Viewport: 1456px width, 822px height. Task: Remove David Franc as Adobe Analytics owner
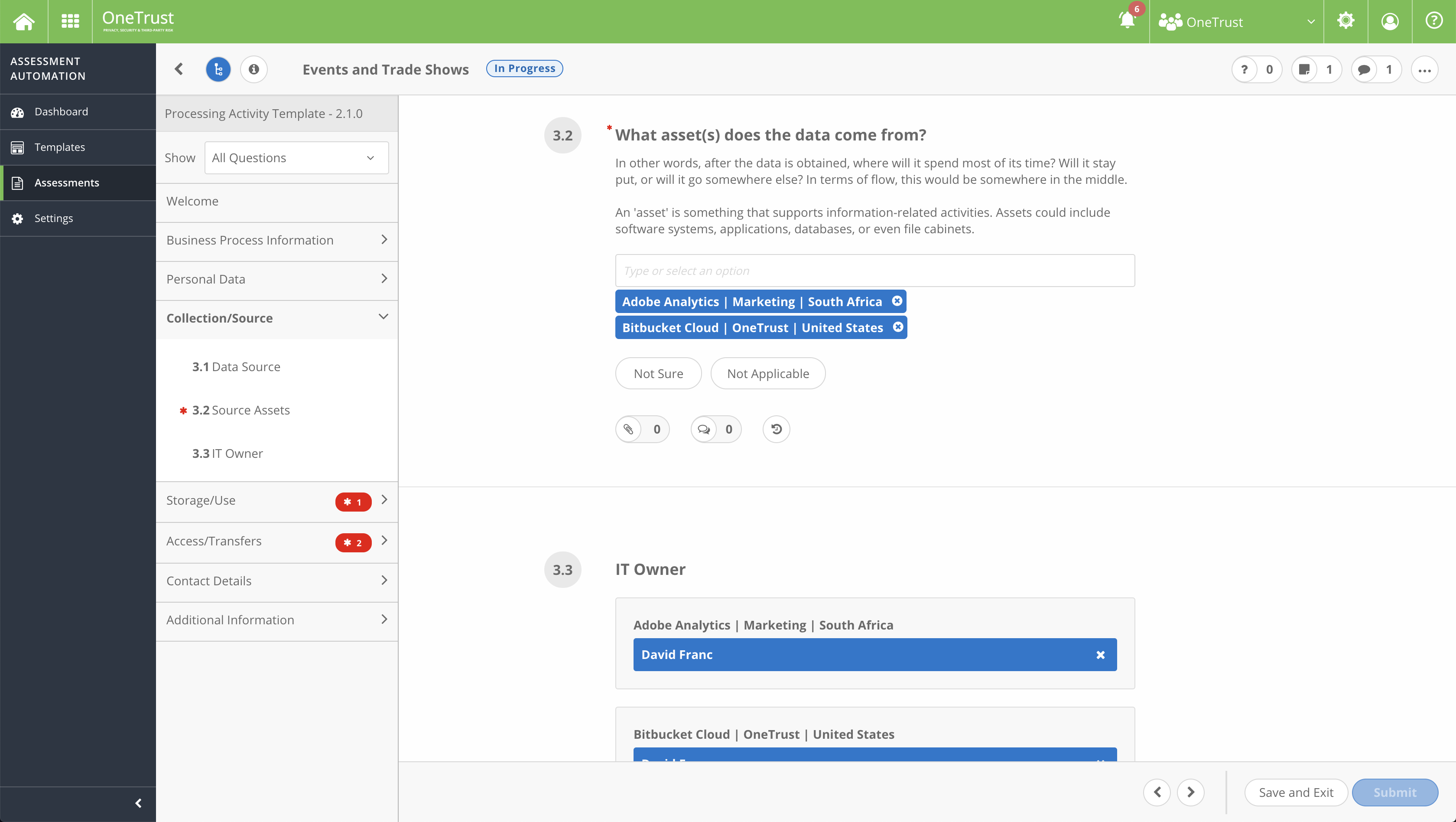coord(1100,655)
